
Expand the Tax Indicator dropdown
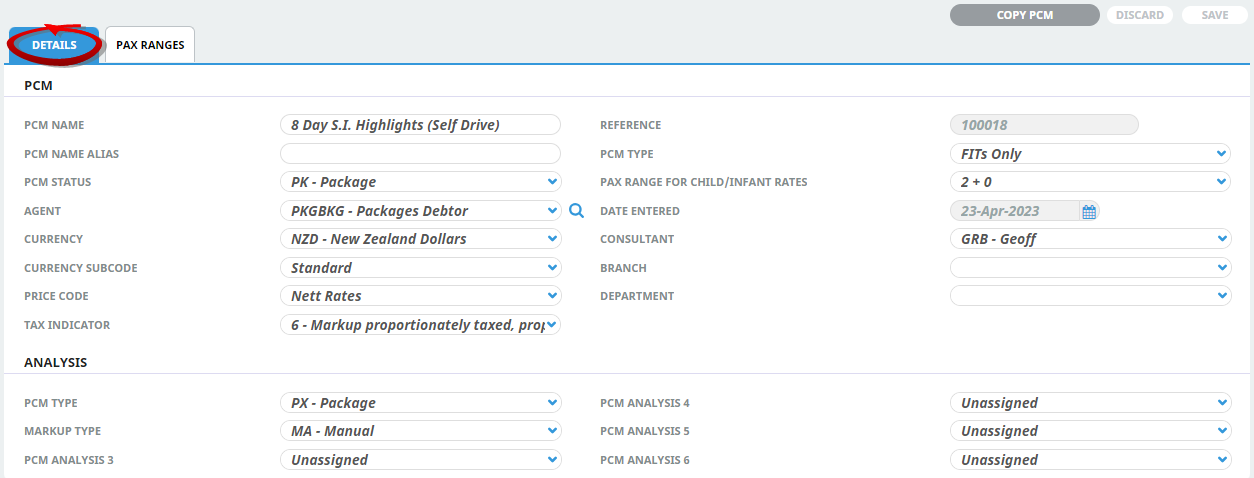420,325
